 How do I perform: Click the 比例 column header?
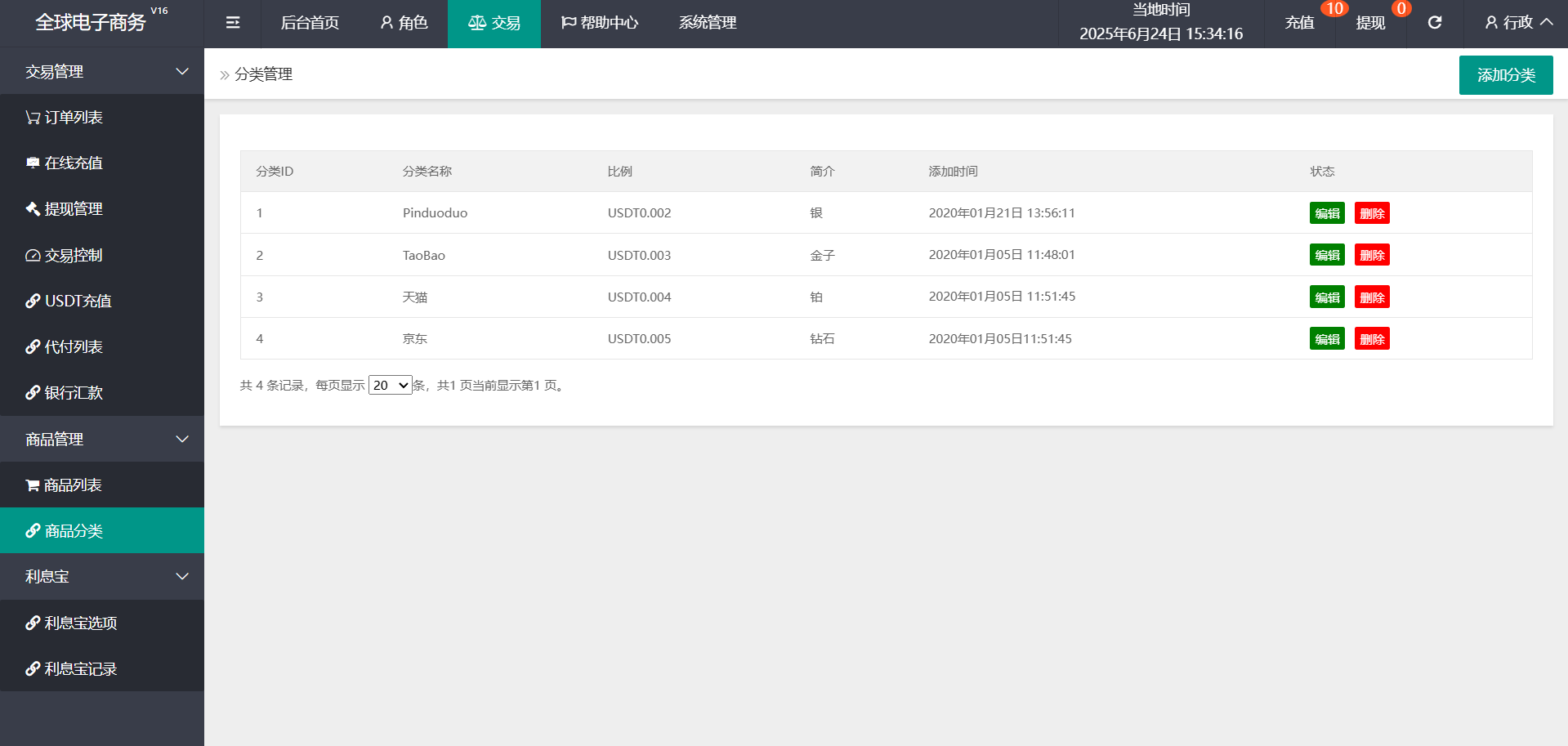pyautogui.click(x=620, y=172)
